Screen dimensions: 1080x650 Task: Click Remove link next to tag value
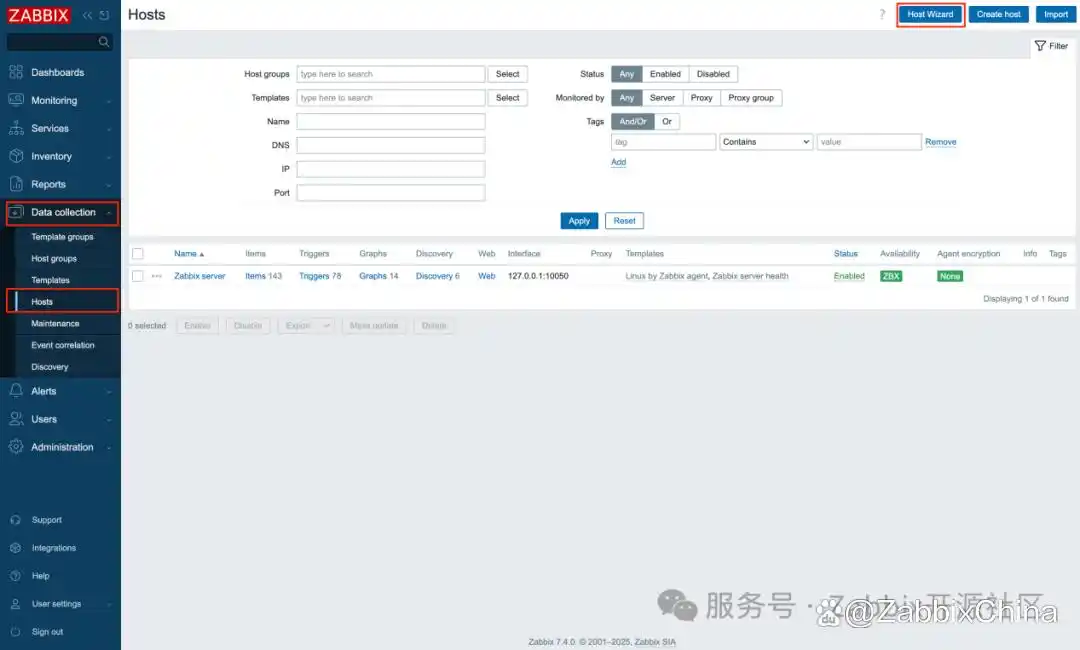[940, 142]
